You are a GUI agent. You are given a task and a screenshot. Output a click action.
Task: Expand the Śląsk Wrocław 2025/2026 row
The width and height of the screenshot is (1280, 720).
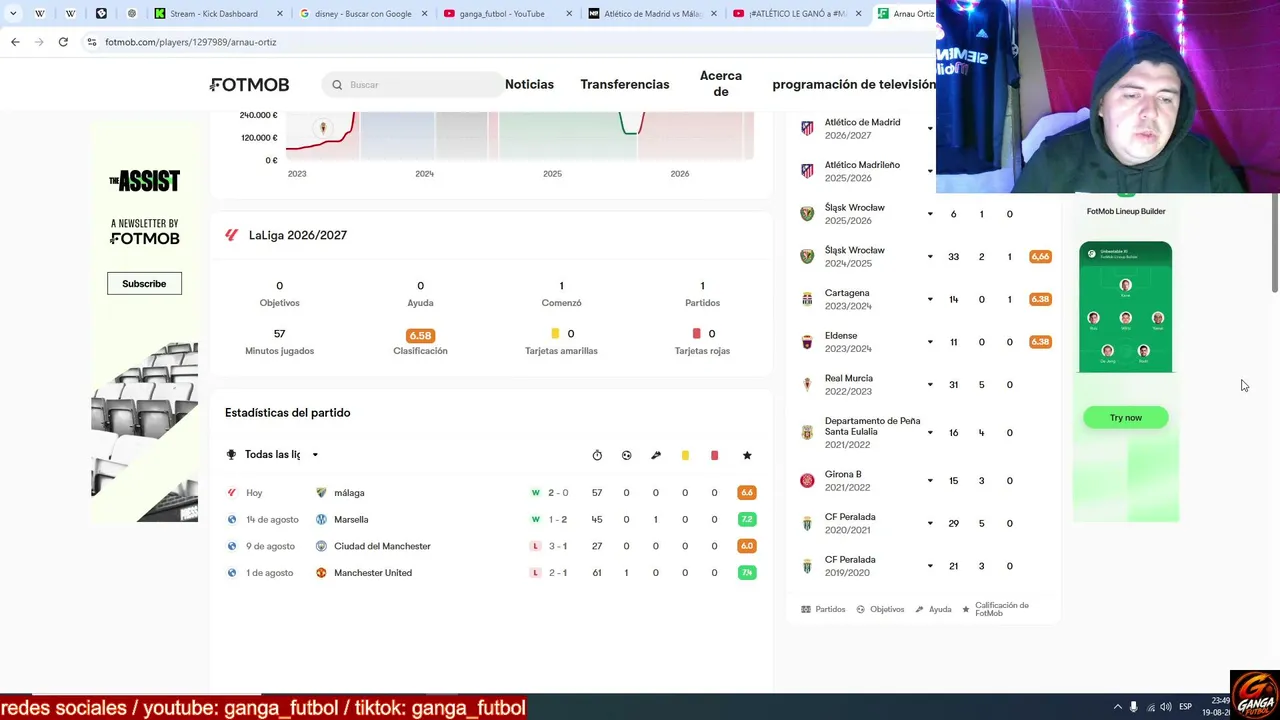tap(930, 214)
